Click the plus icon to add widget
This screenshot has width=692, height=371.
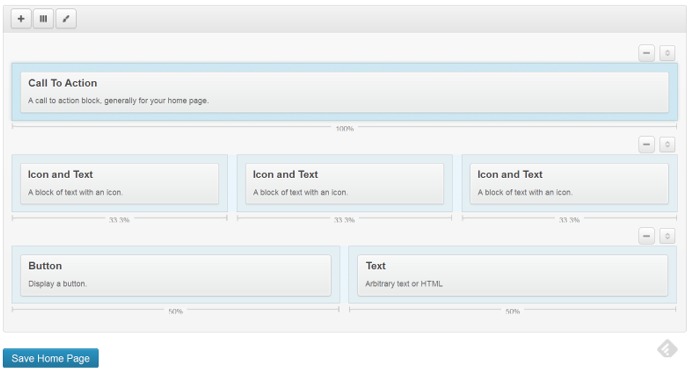click(x=21, y=19)
